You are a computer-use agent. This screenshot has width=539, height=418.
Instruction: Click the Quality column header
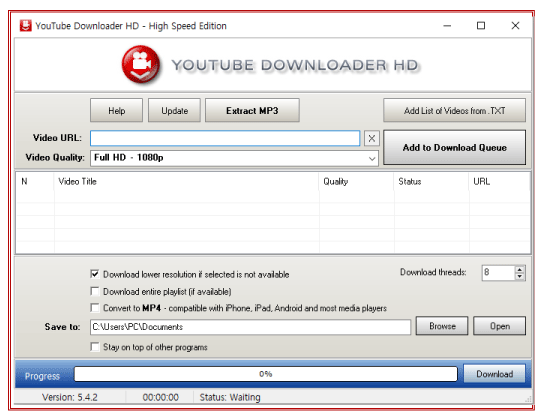(356, 181)
